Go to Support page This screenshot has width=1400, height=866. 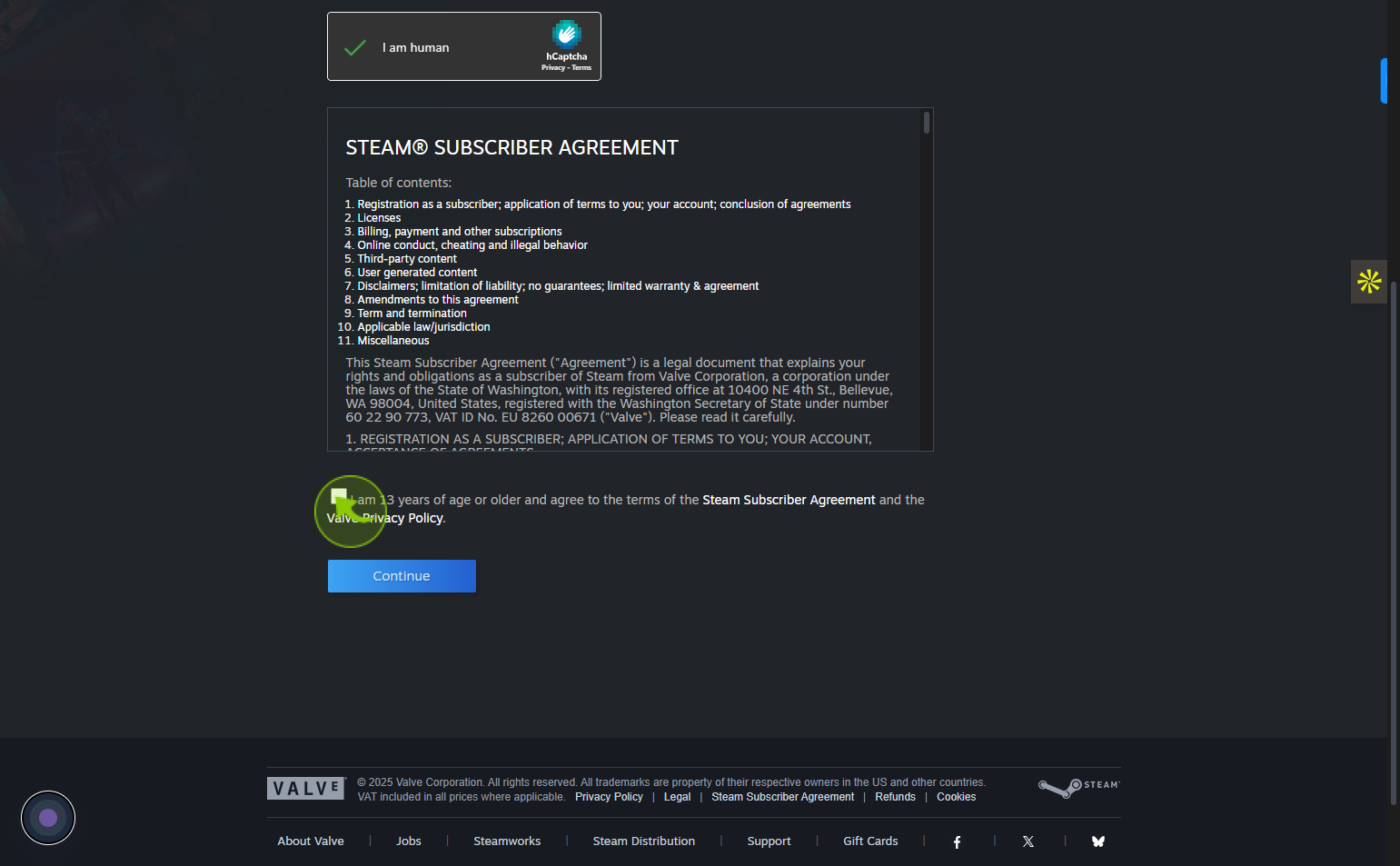pos(769,841)
